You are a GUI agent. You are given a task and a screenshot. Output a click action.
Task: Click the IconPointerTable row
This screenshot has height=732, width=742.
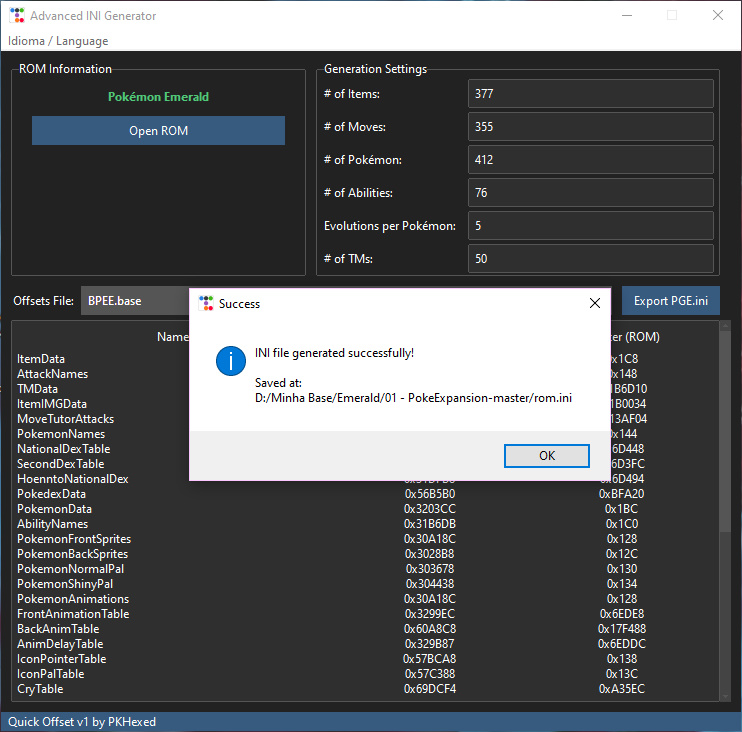point(61,659)
